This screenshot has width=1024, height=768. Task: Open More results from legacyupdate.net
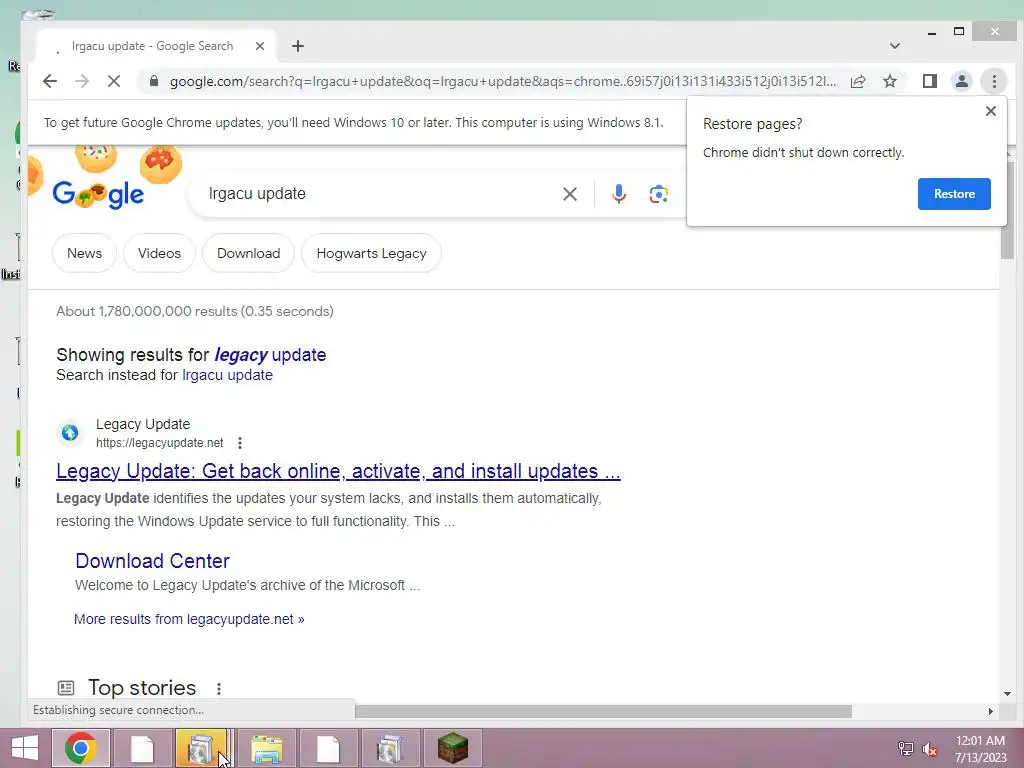[x=189, y=619]
